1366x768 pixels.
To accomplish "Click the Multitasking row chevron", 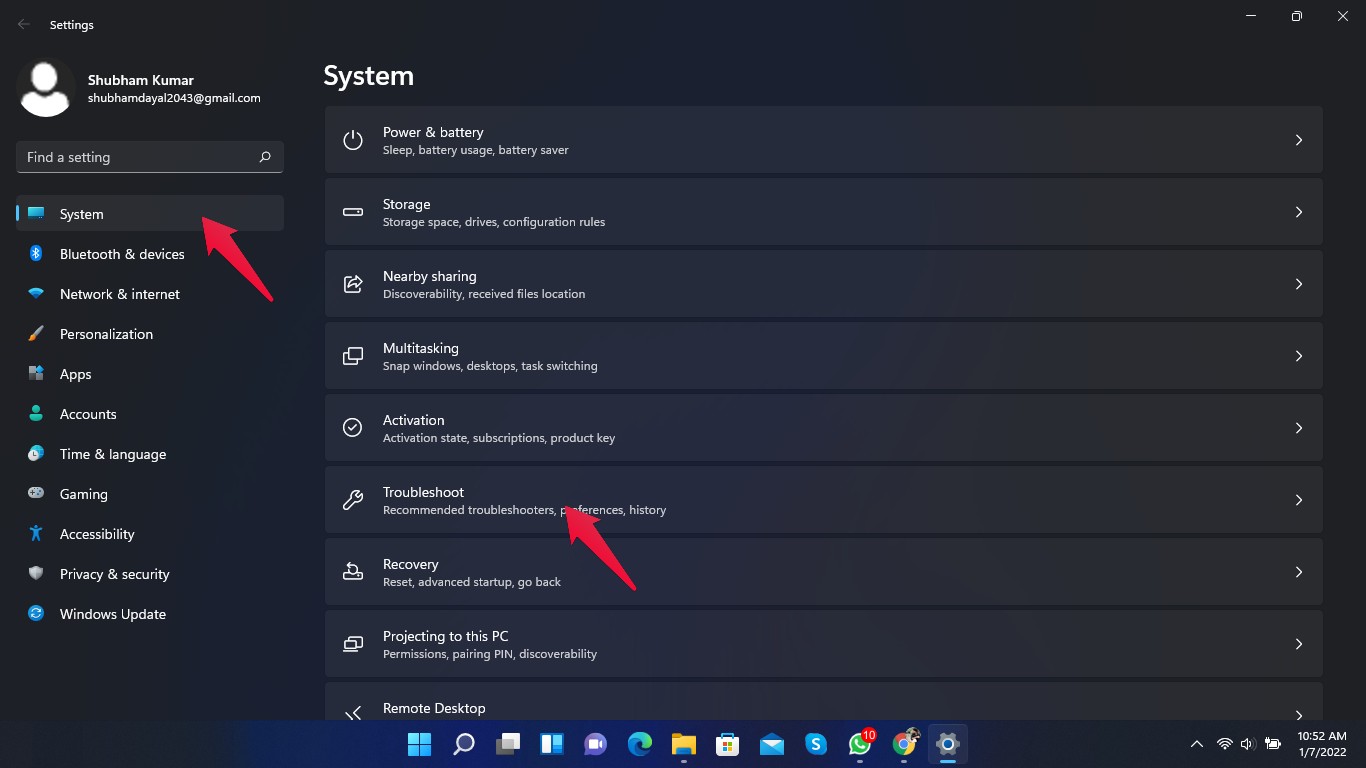I will click(1299, 356).
